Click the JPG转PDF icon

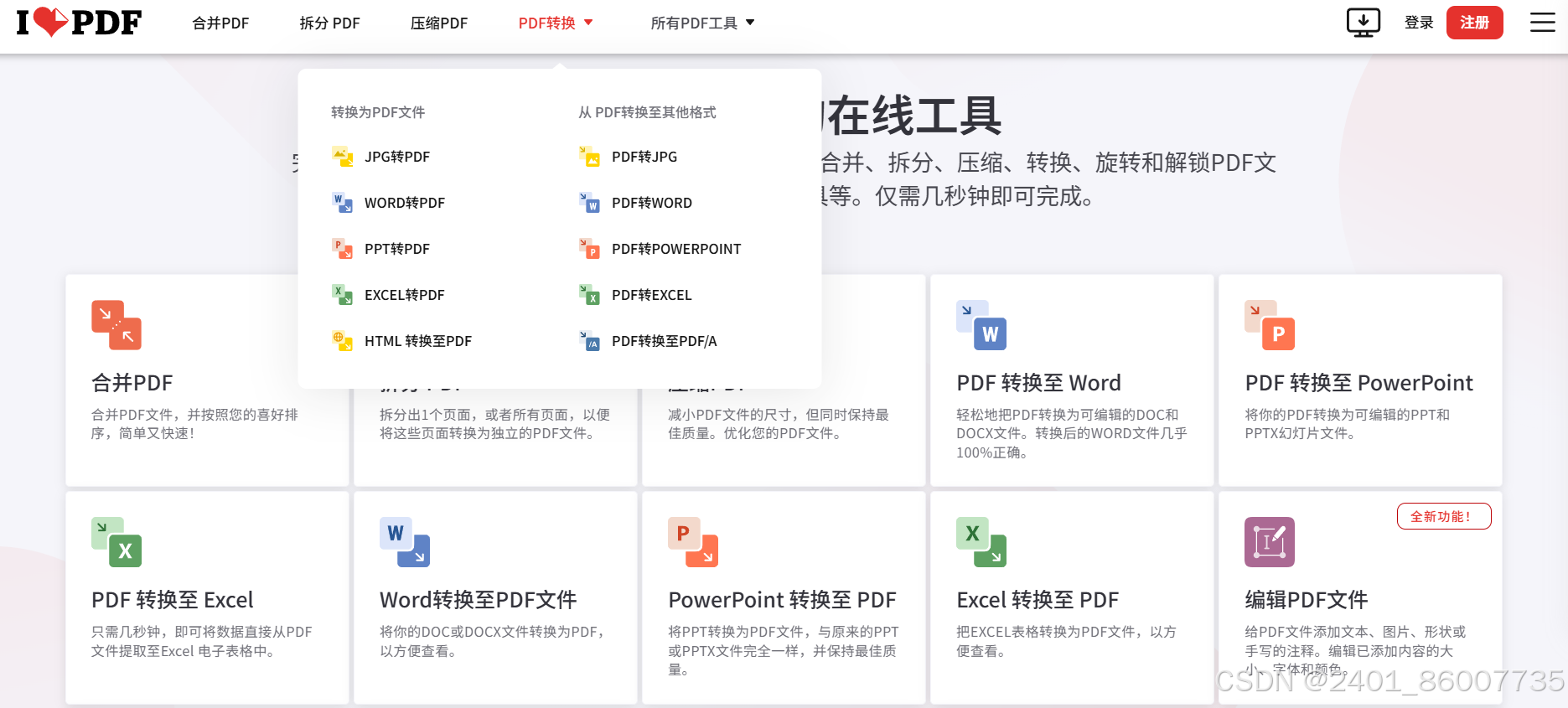click(342, 157)
